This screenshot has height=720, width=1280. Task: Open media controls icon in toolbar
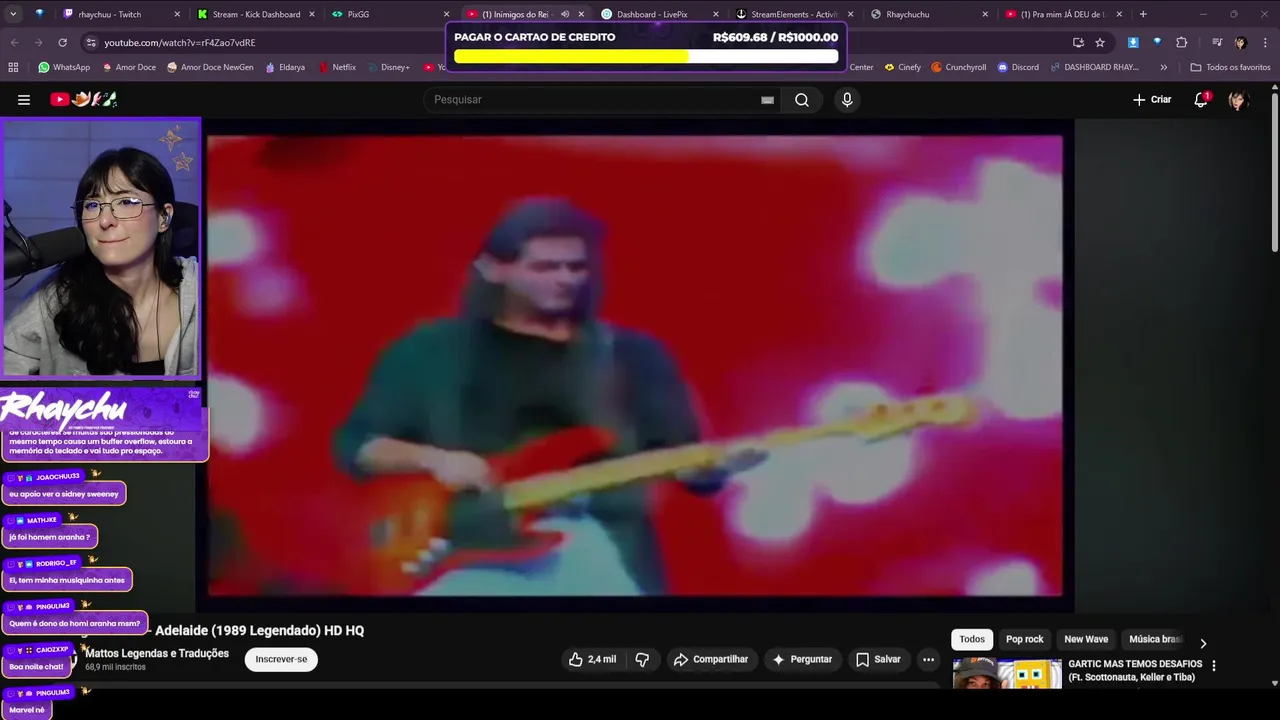pyautogui.click(x=1217, y=42)
